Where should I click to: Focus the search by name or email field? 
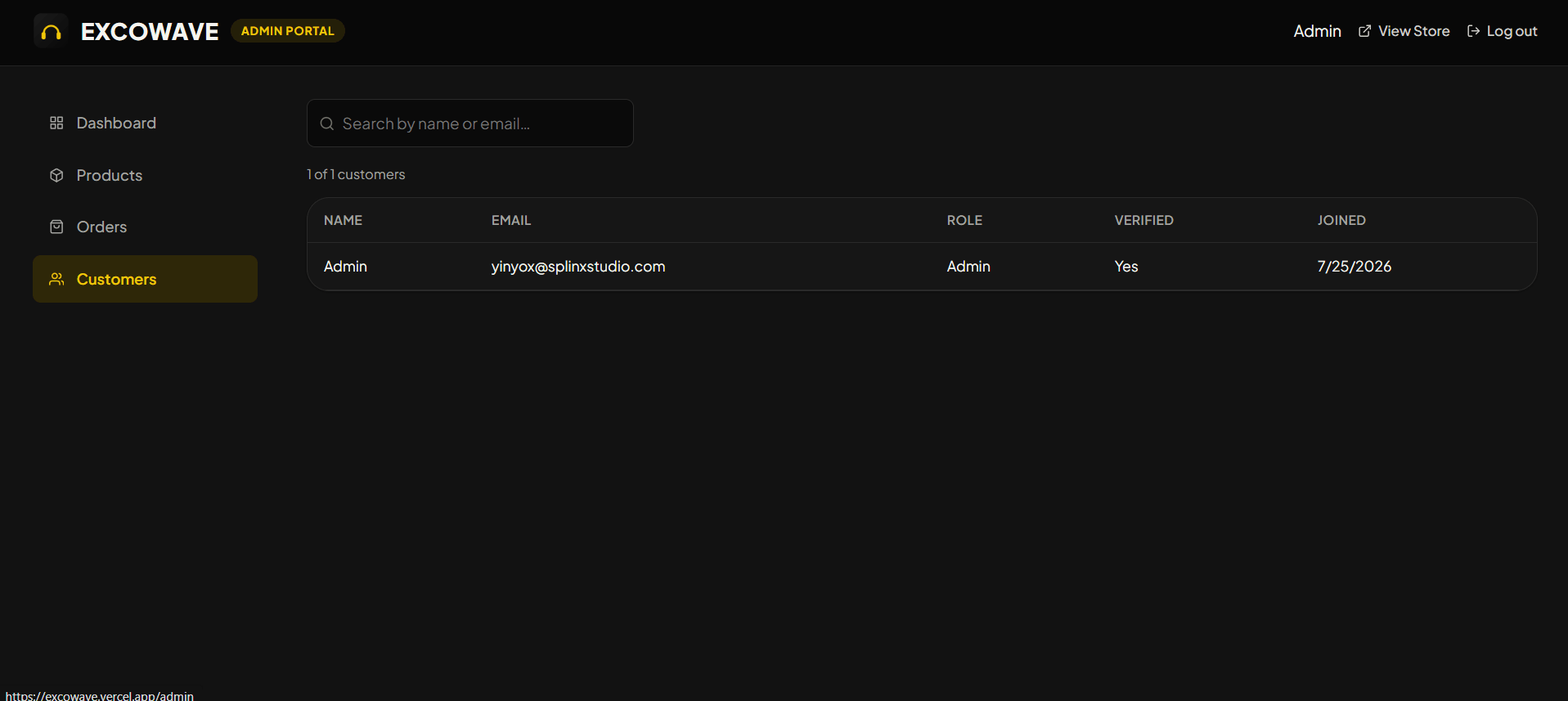pyautogui.click(x=470, y=124)
